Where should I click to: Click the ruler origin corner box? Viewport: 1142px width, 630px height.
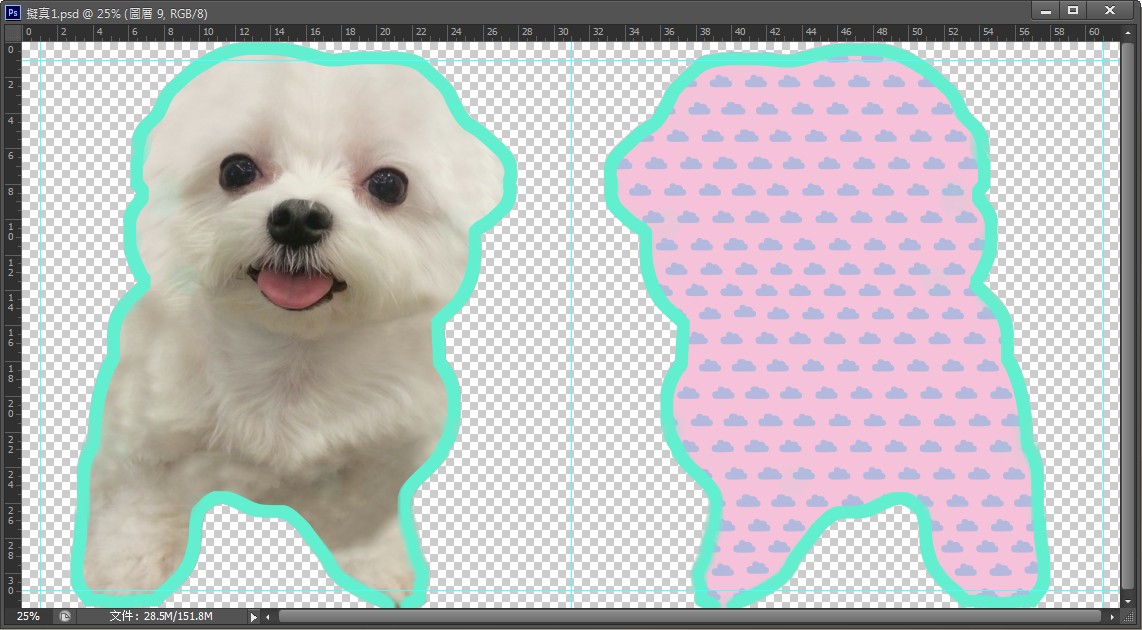11,32
